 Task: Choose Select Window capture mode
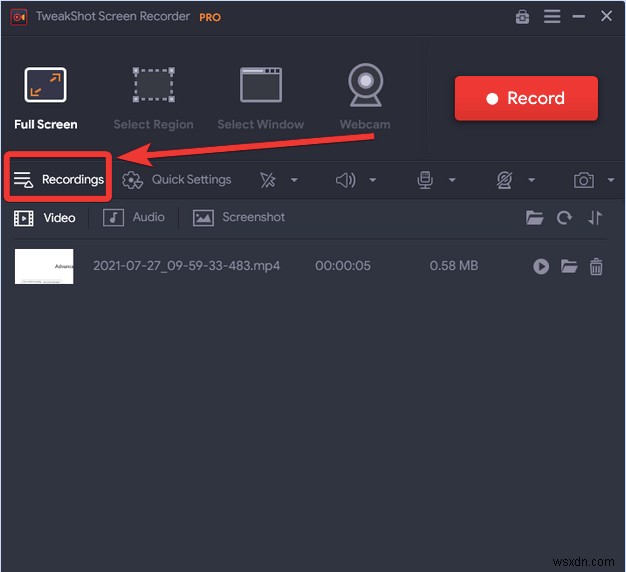pyautogui.click(x=261, y=98)
